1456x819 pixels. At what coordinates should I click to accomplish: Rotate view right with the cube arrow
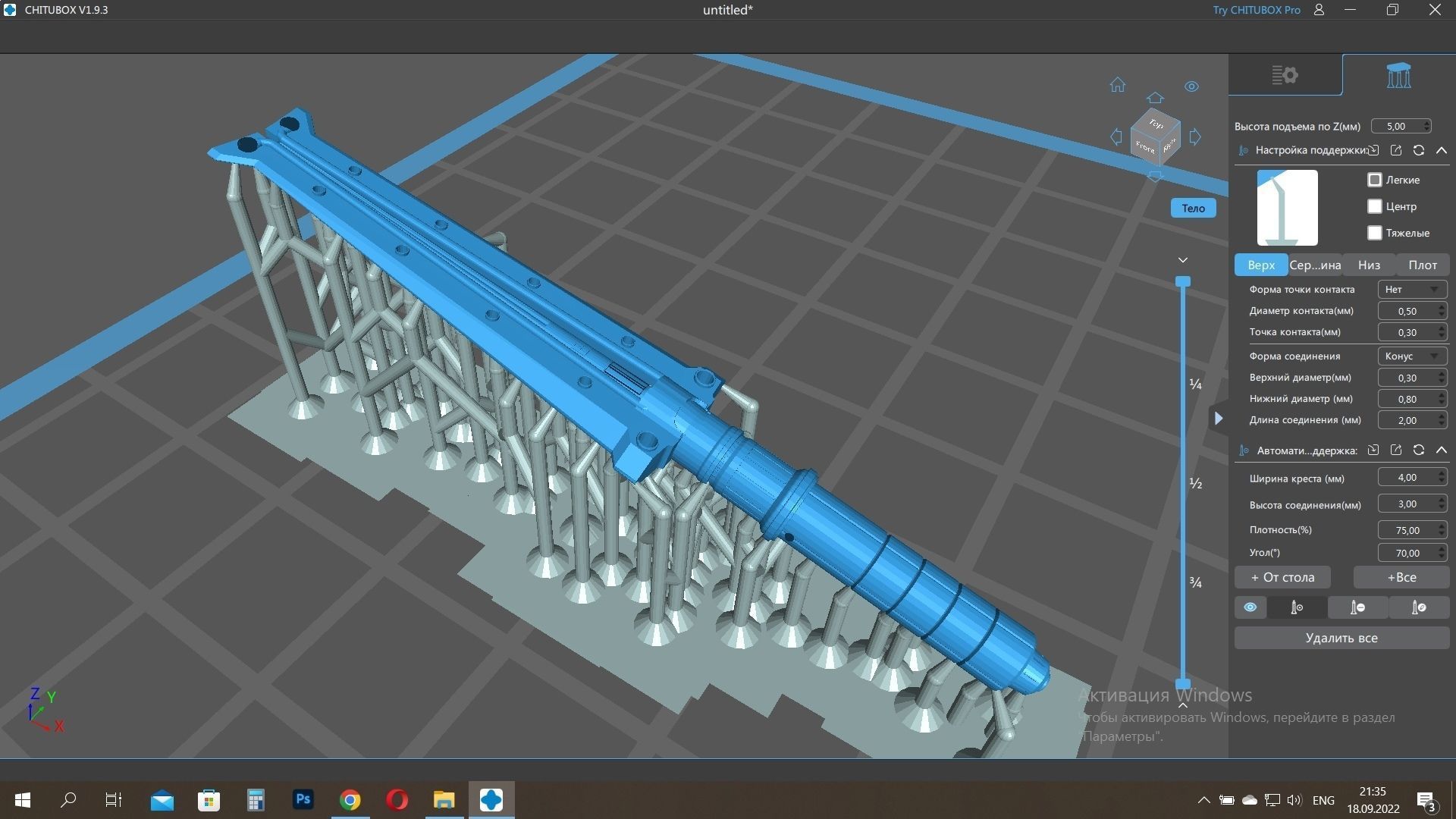1195,137
